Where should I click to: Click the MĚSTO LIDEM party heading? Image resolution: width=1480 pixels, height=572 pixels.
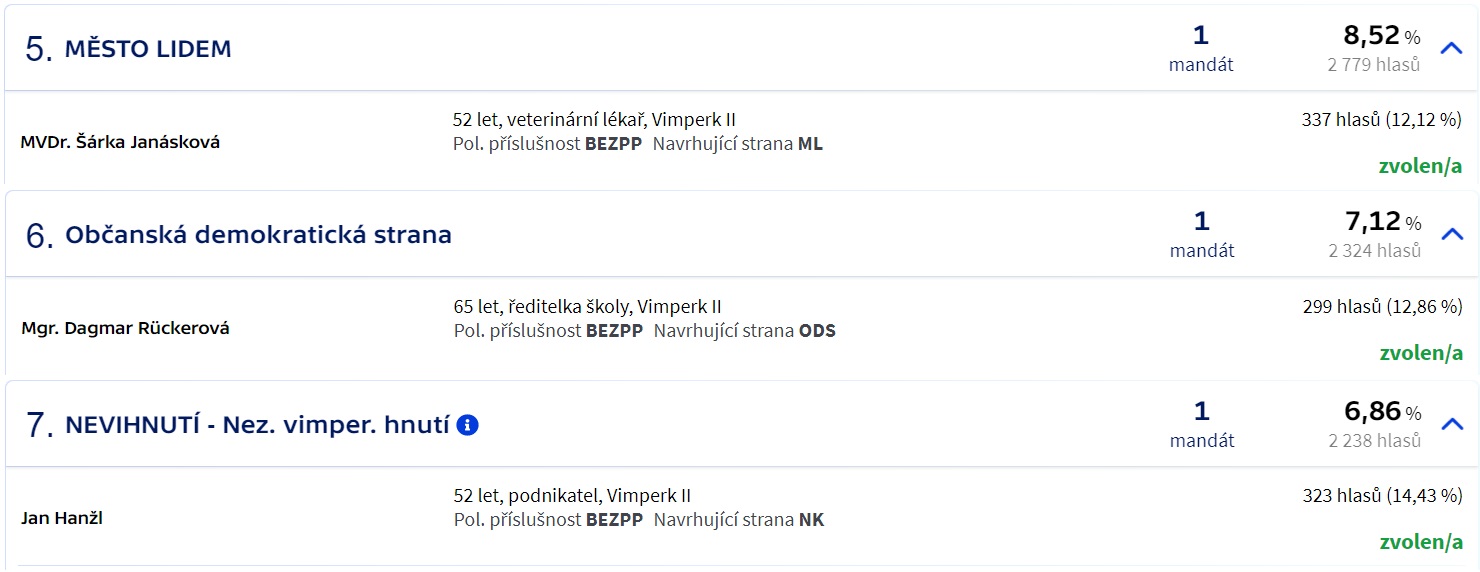coord(147,49)
